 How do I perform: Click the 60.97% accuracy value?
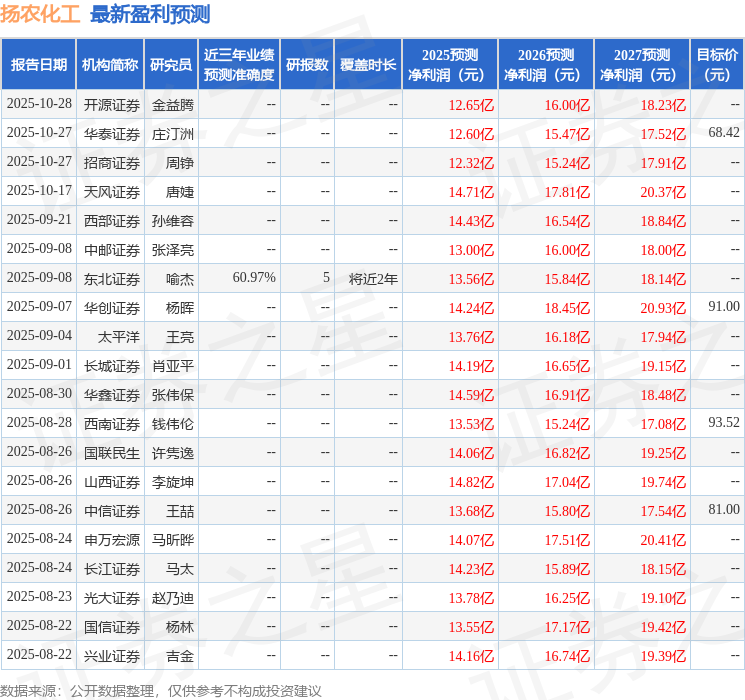(254, 278)
